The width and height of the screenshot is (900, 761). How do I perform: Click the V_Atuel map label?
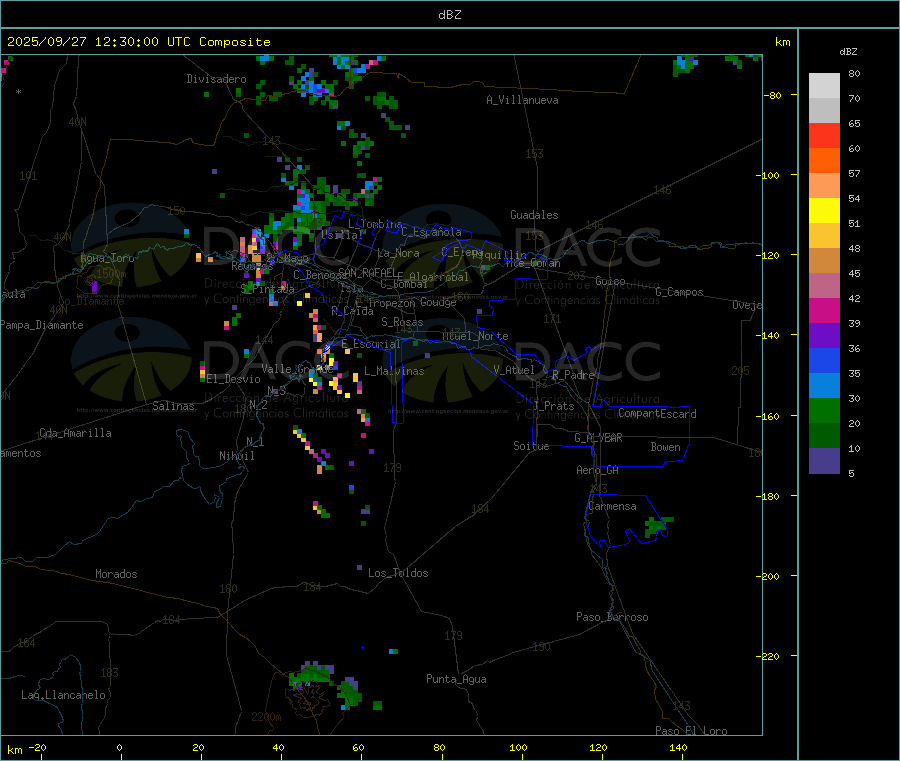514,370
